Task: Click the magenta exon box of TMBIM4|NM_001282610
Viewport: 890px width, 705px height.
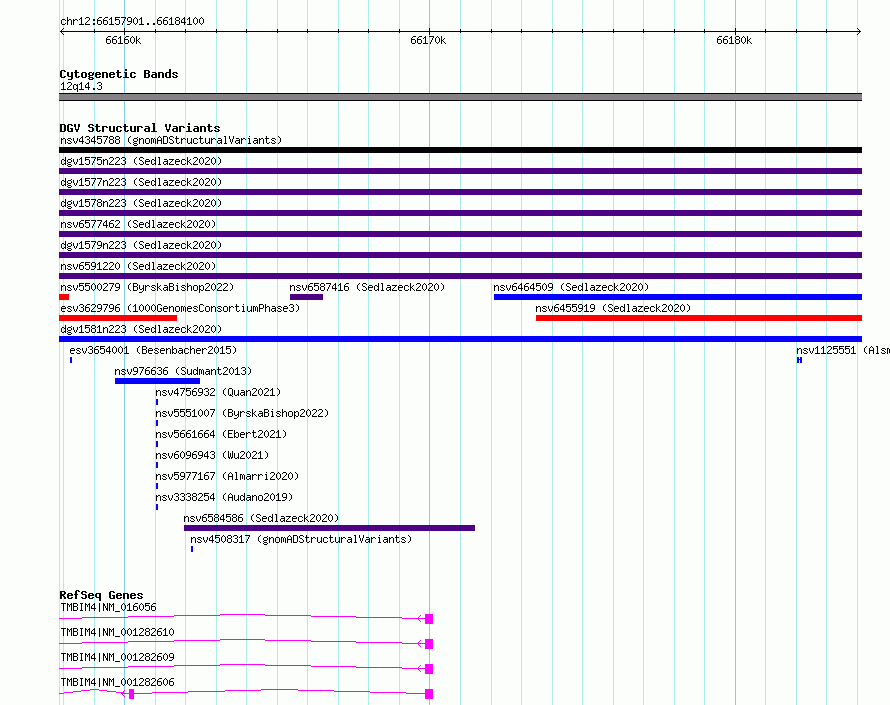Action: 429,644
